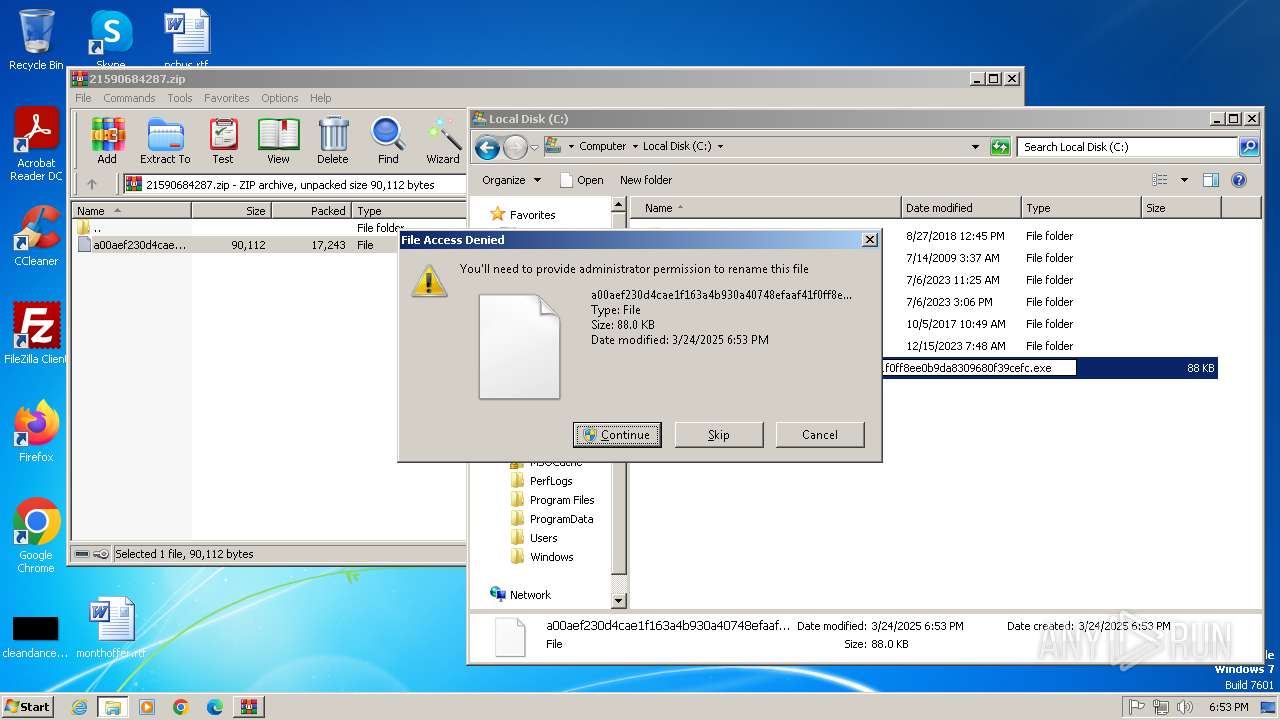This screenshot has width=1280, height=720.
Task: Expand the view options dropdown arrow
Action: (x=1184, y=180)
